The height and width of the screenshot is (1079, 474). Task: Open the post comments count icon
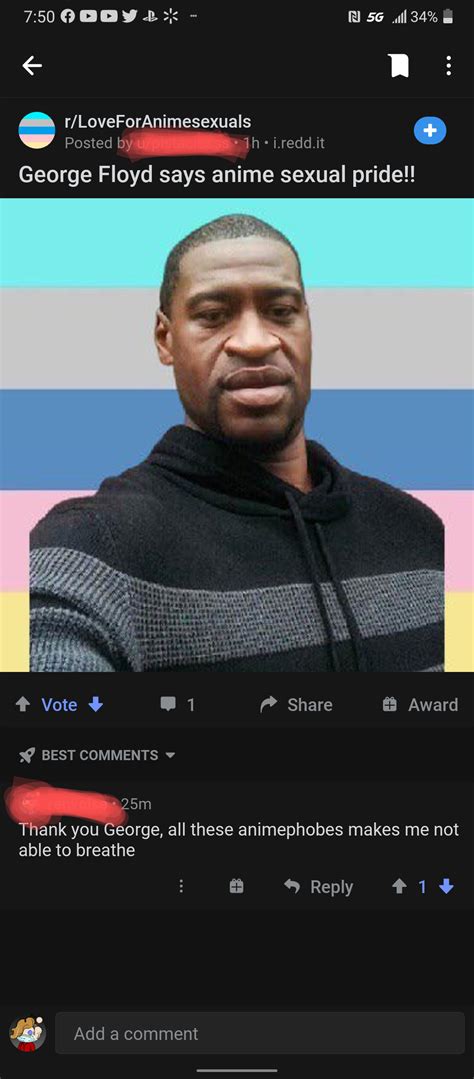pos(168,705)
